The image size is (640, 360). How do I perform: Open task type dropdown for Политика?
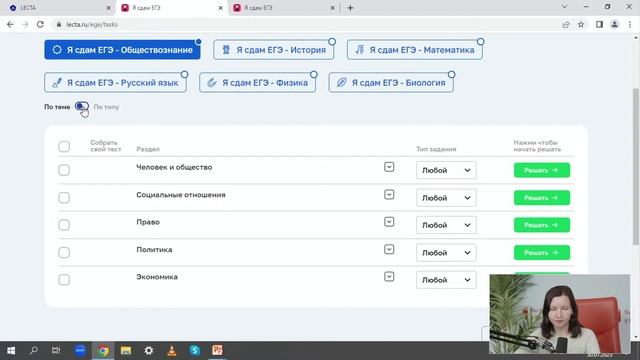pos(446,253)
